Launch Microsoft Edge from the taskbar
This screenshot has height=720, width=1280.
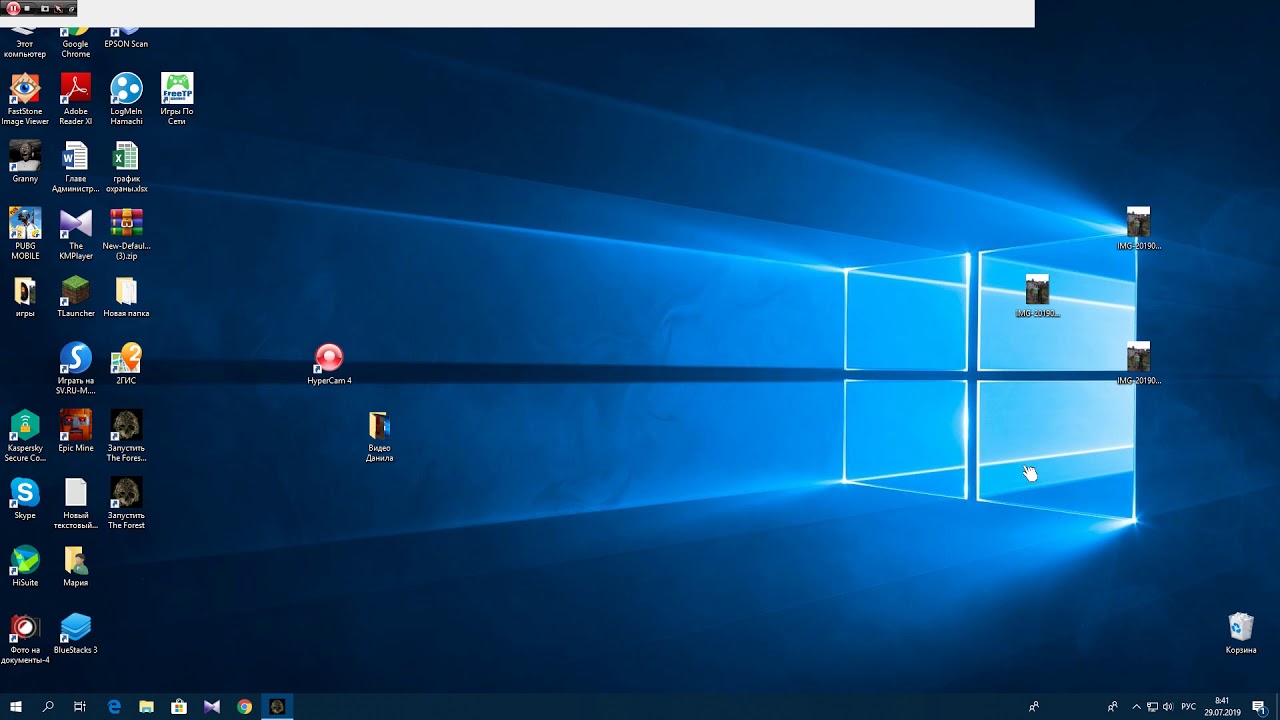[x=114, y=707]
